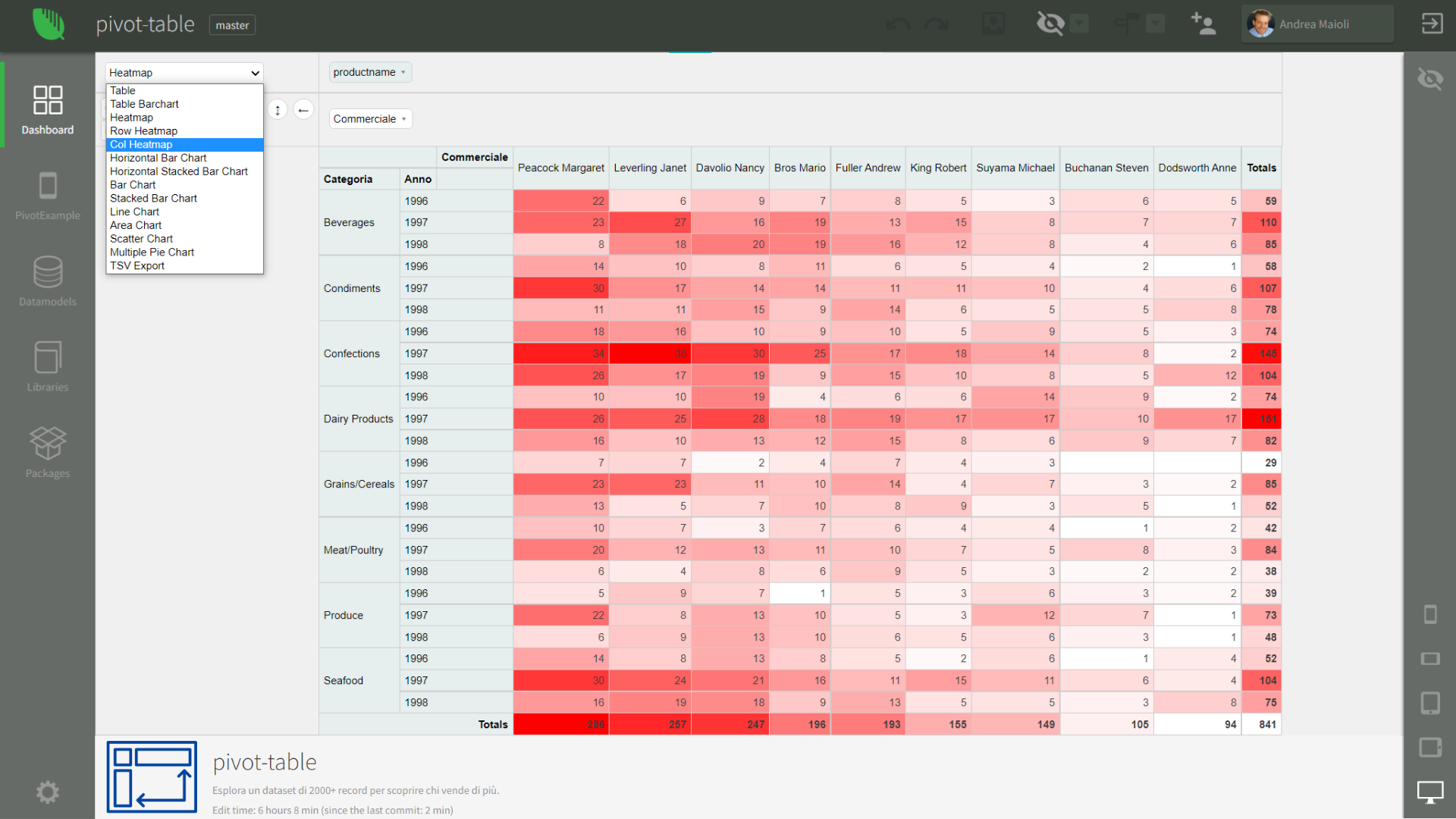Open PivotExample in the sidebar
The width and height of the screenshot is (1456, 819).
tap(48, 196)
